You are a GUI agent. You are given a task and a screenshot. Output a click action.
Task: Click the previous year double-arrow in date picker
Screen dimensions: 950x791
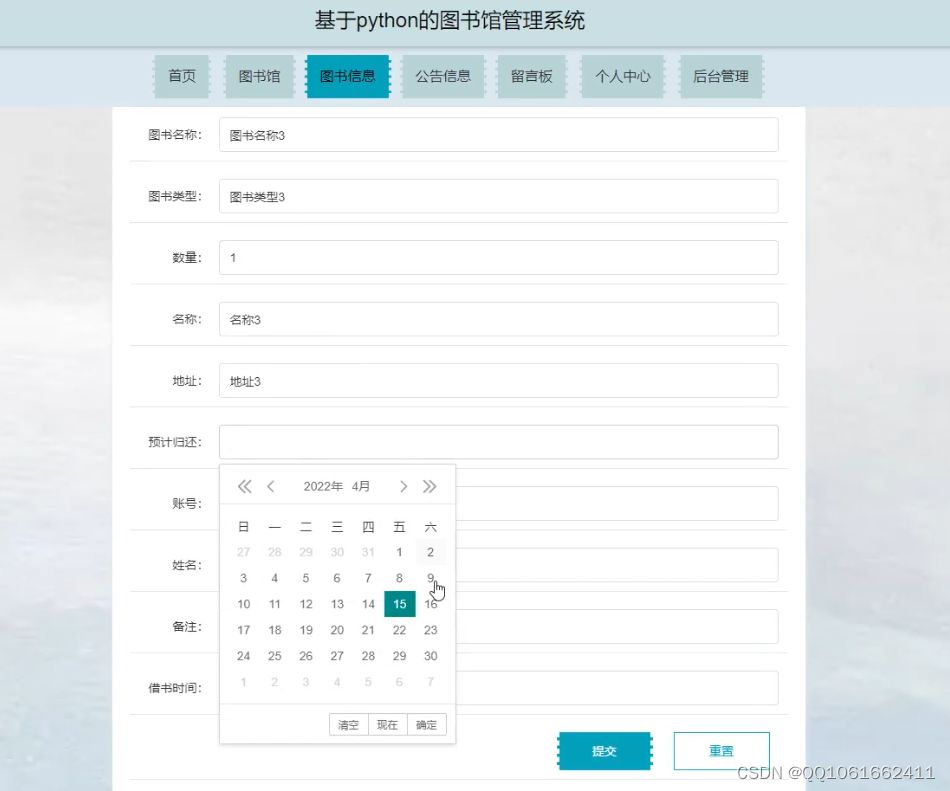244,486
